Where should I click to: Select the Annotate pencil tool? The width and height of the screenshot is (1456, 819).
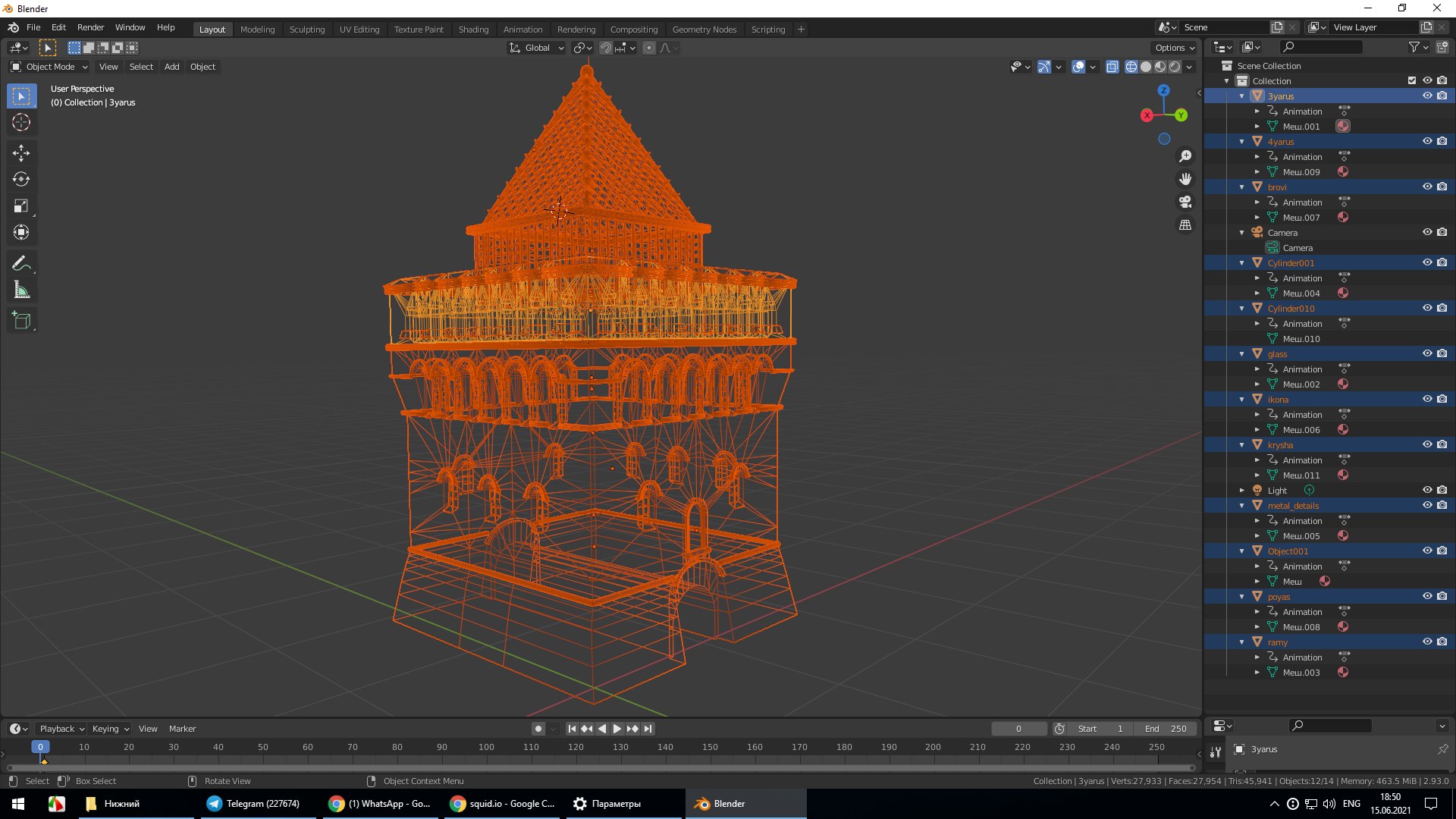[x=21, y=264]
